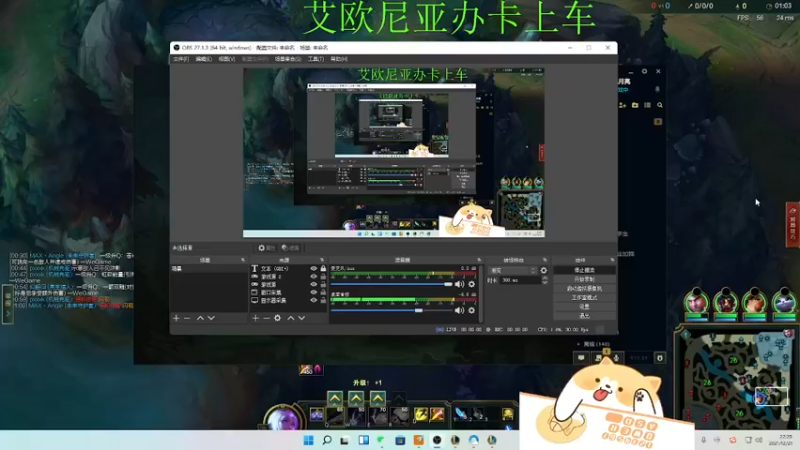Toggle lock on Game Capture 2 source

point(323,277)
